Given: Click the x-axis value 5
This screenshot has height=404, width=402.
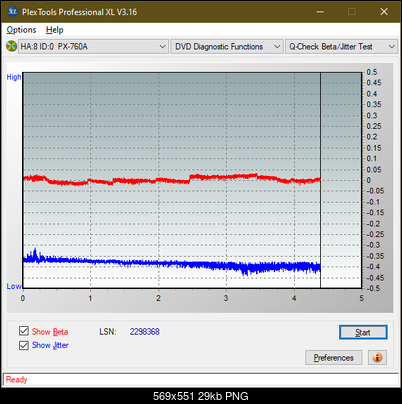Looking at the screenshot, I should (x=361, y=298).
